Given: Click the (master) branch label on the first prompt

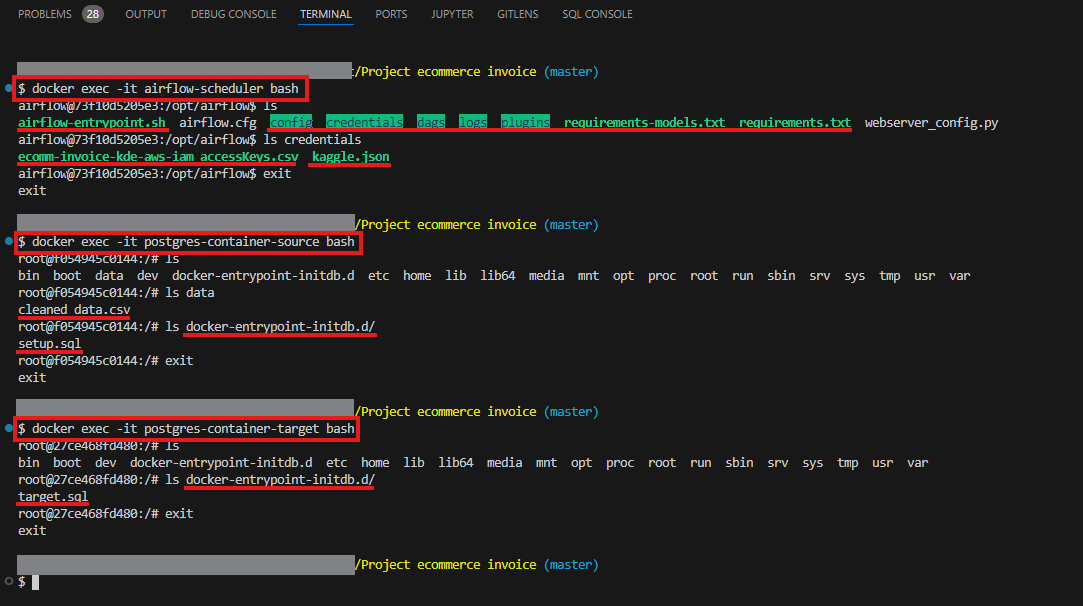Looking at the screenshot, I should point(571,71).
